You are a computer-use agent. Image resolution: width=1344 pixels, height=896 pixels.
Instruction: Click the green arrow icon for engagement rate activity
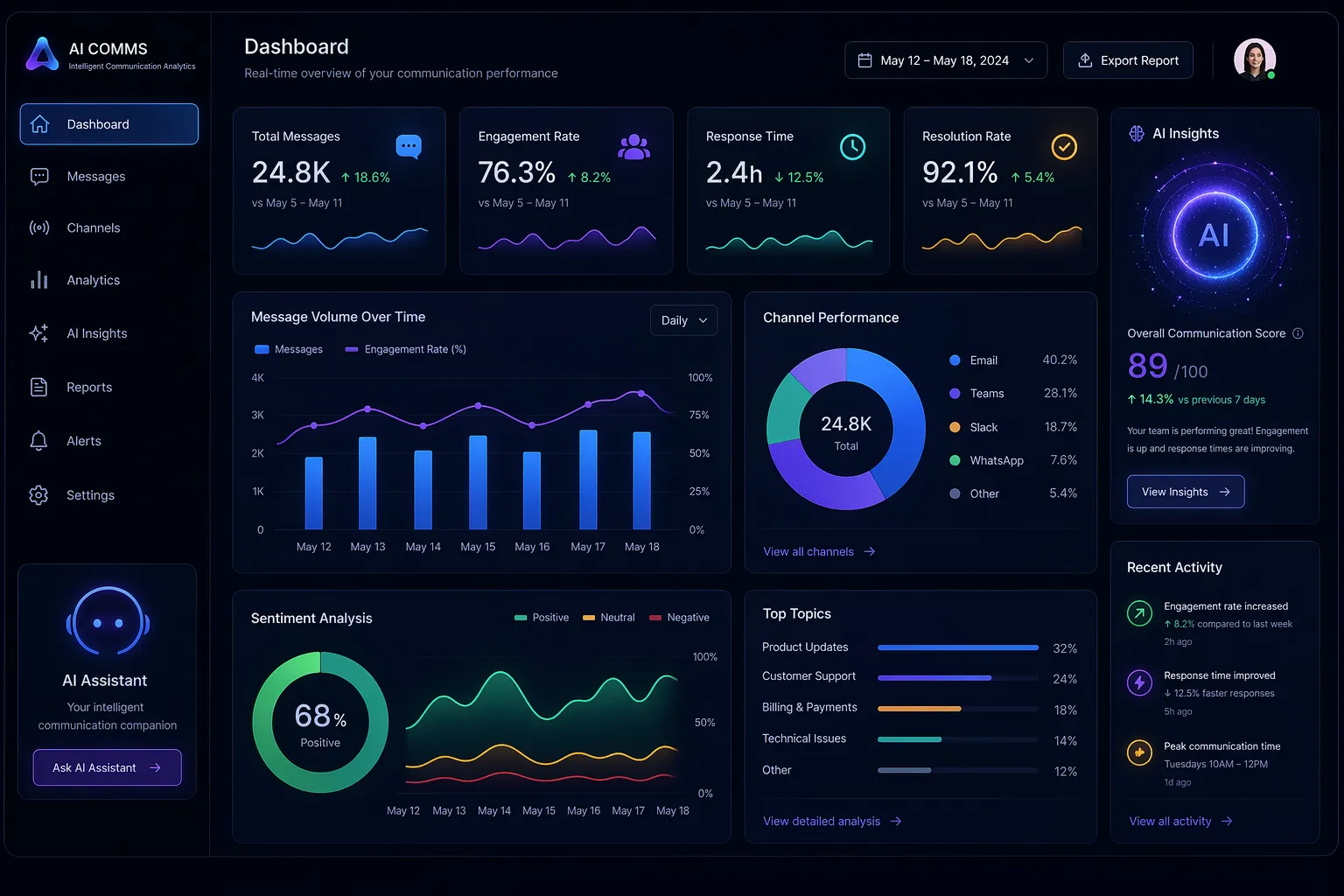tap(1139, 613)
